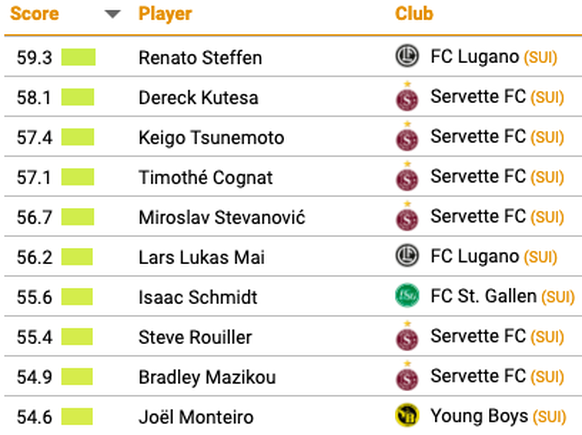Toggle sort arrow next to Score header
Screen dimensions: 582x435
click(112, 14)
